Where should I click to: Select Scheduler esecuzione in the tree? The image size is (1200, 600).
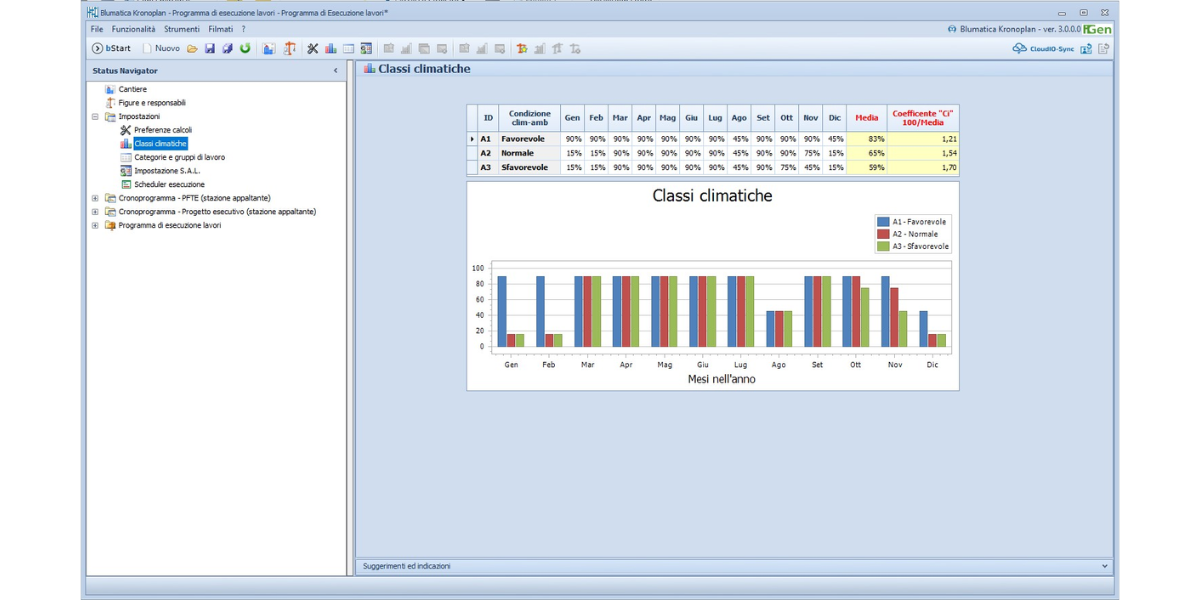coord(169,184)
